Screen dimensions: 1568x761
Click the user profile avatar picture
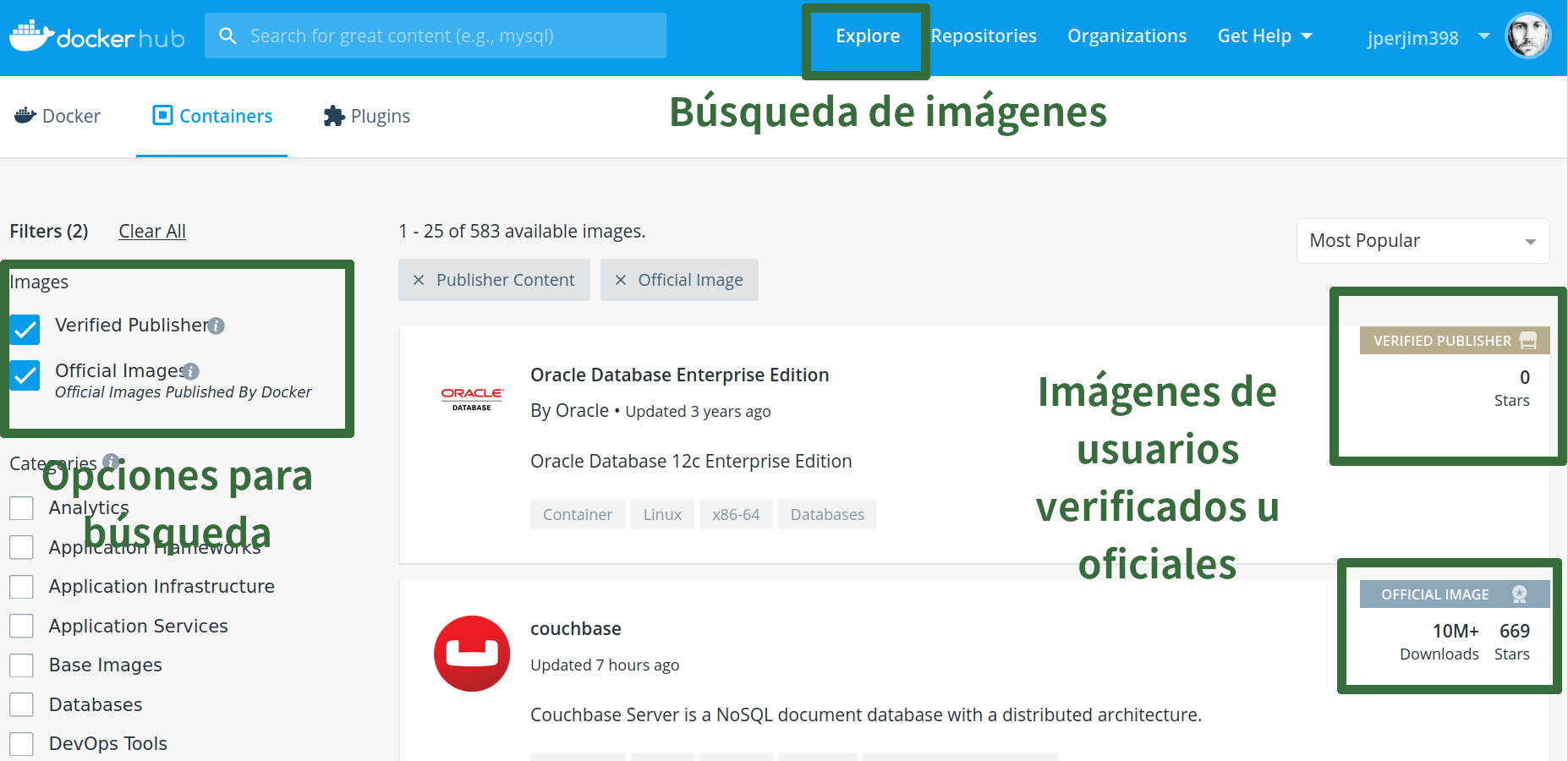click(x=1527, y=36)
